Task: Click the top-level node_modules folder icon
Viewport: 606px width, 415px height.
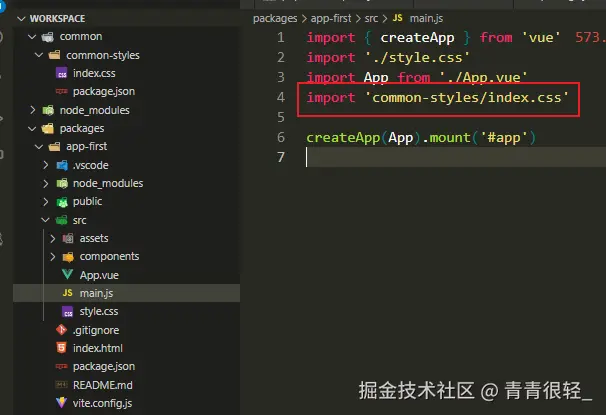Action: [48, 110]
